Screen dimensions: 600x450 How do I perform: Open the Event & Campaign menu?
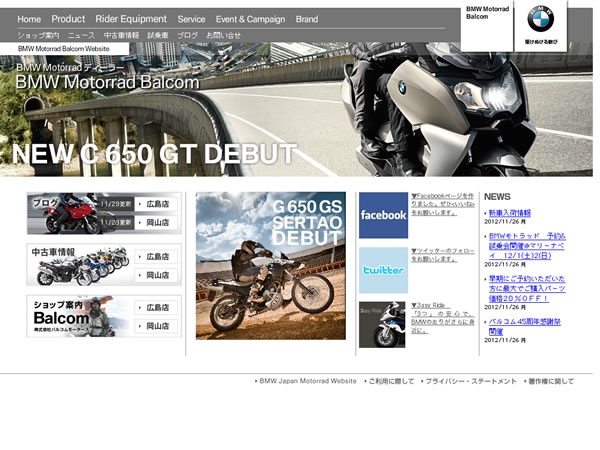pyautogui.click(x=250, y=19)
